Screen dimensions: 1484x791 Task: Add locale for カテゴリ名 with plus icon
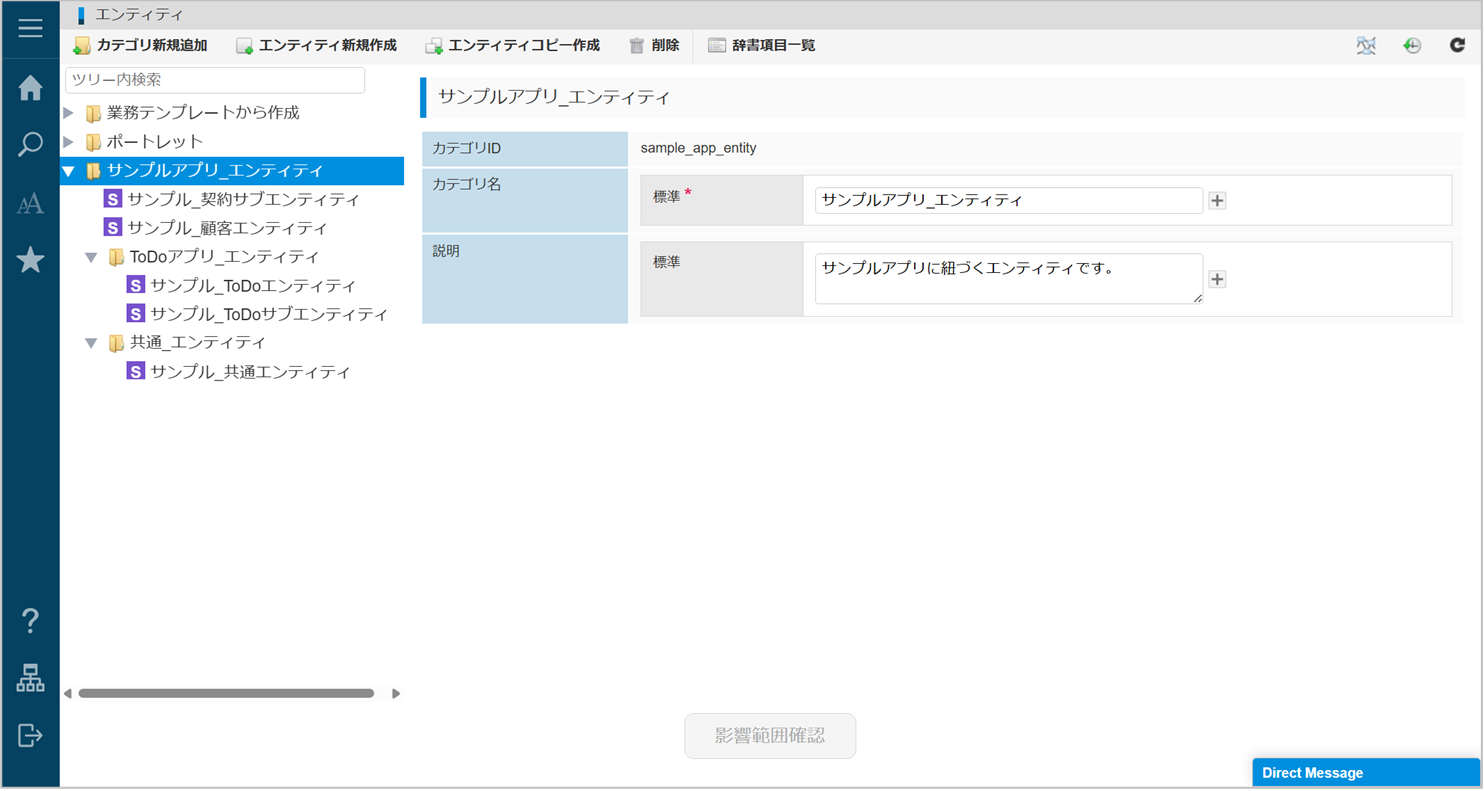coord(1217,201)
